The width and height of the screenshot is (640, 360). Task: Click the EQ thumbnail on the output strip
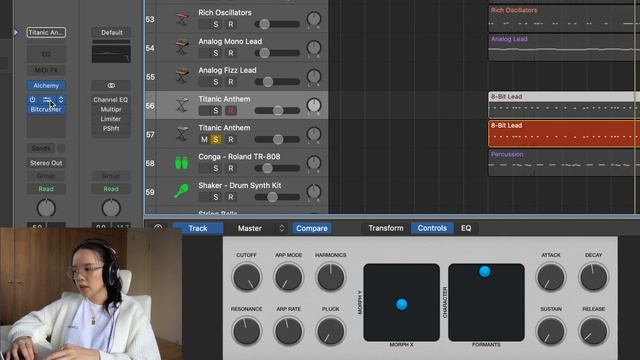(x=111, y=51)
